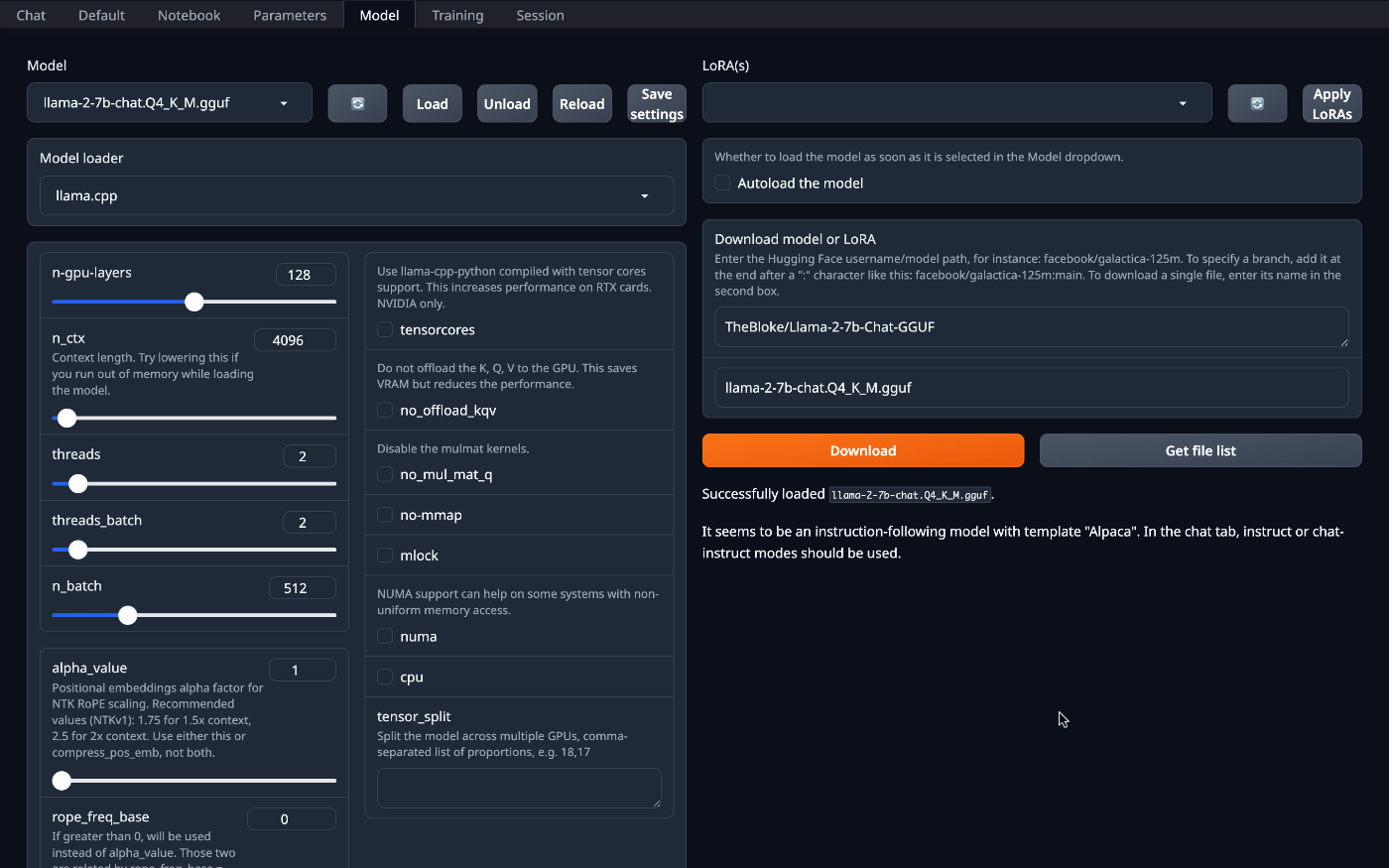
Task: Get file list for the repository
Action: click(1200, 450)
